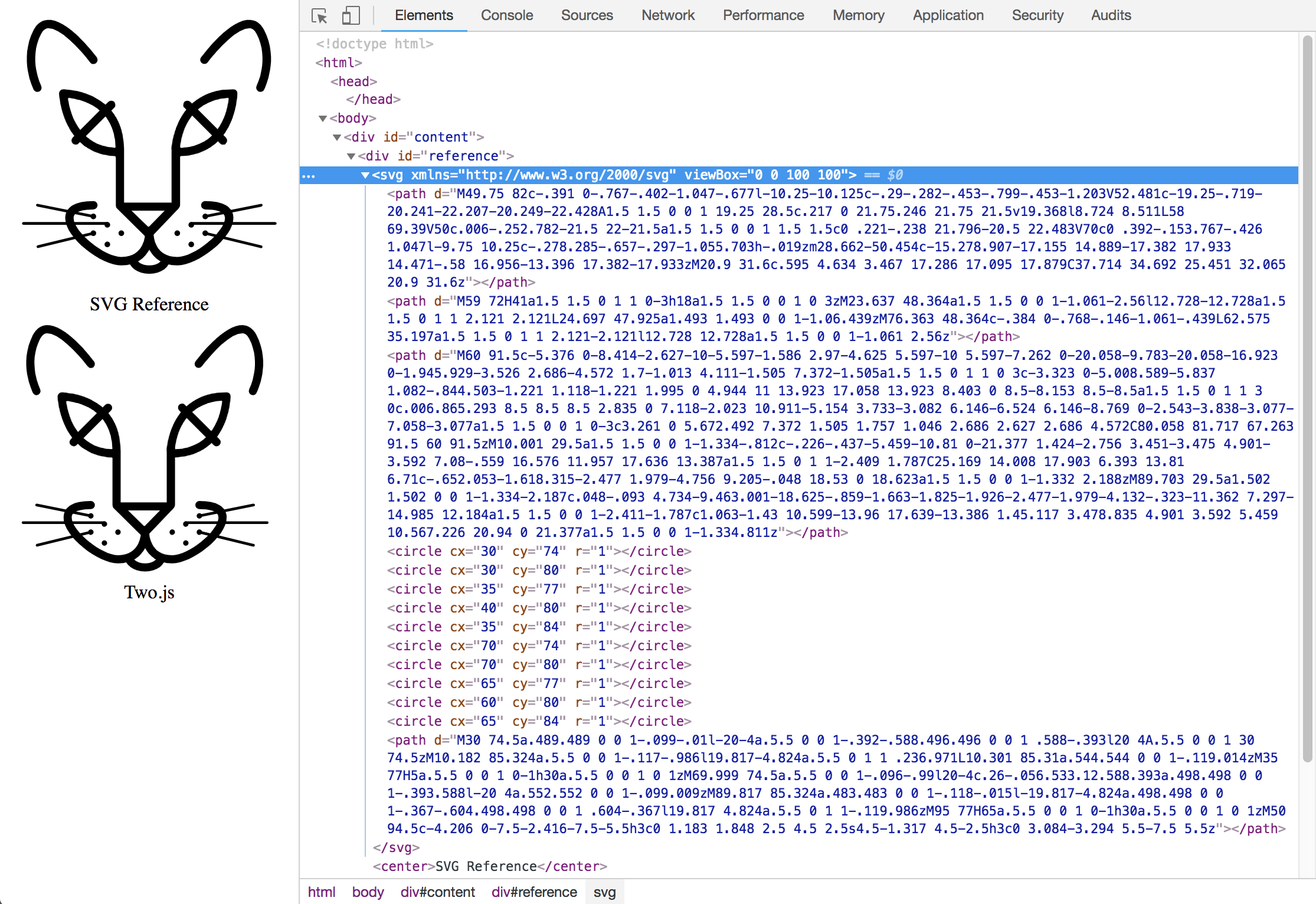Image resolution: width=1316 pixels, height=904 pixels.
Task: Switch to the Audits tab
Action: tap(1111, 15)
